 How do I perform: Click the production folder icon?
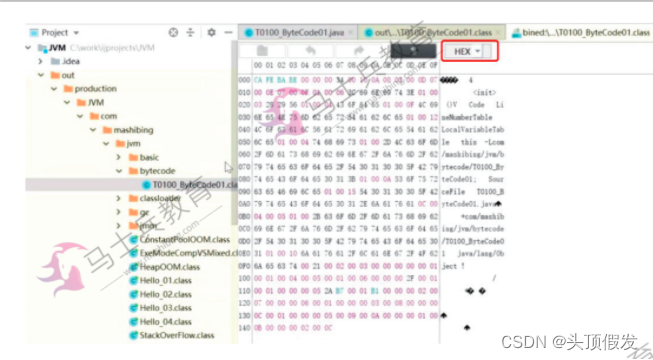click(x=68, y=89)
